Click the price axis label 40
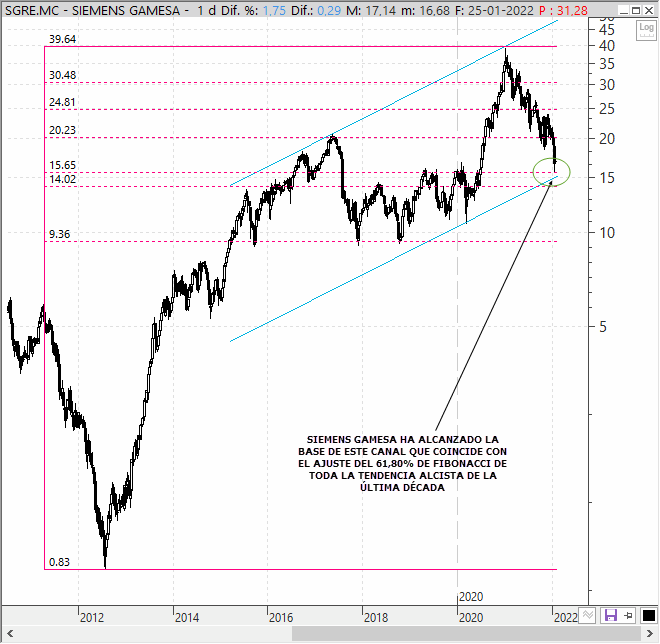This screenshot has height=644, width=660. [607, 45]
